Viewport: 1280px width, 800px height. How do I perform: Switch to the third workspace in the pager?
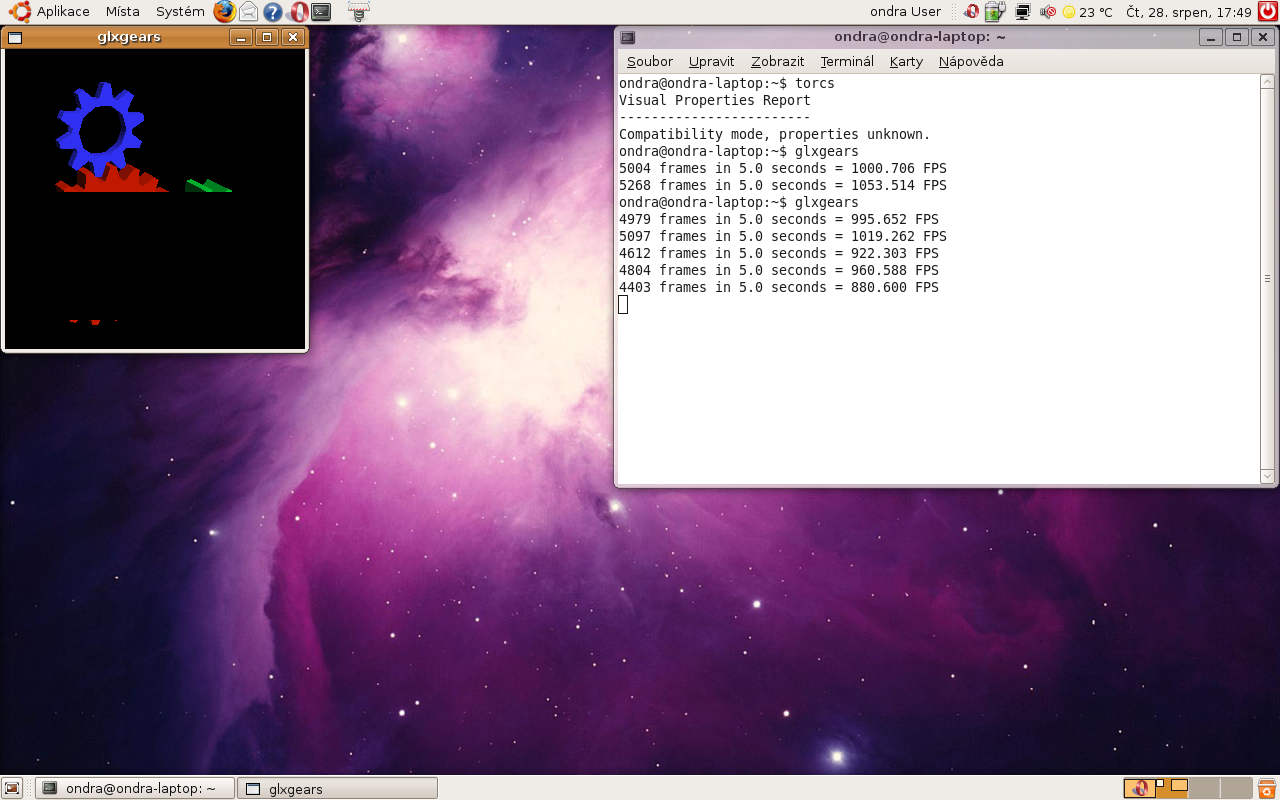1204,788
